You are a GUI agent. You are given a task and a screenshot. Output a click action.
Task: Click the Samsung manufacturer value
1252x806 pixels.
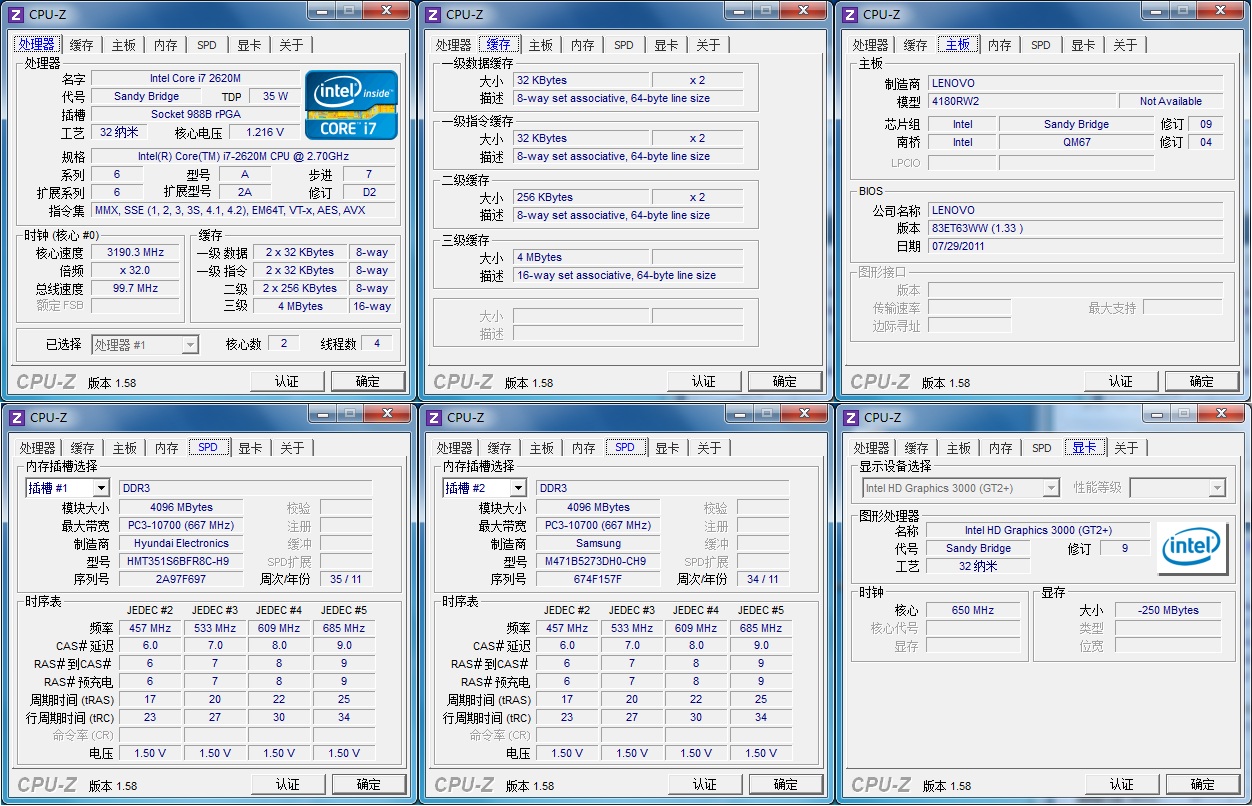(x=598, y=543)
